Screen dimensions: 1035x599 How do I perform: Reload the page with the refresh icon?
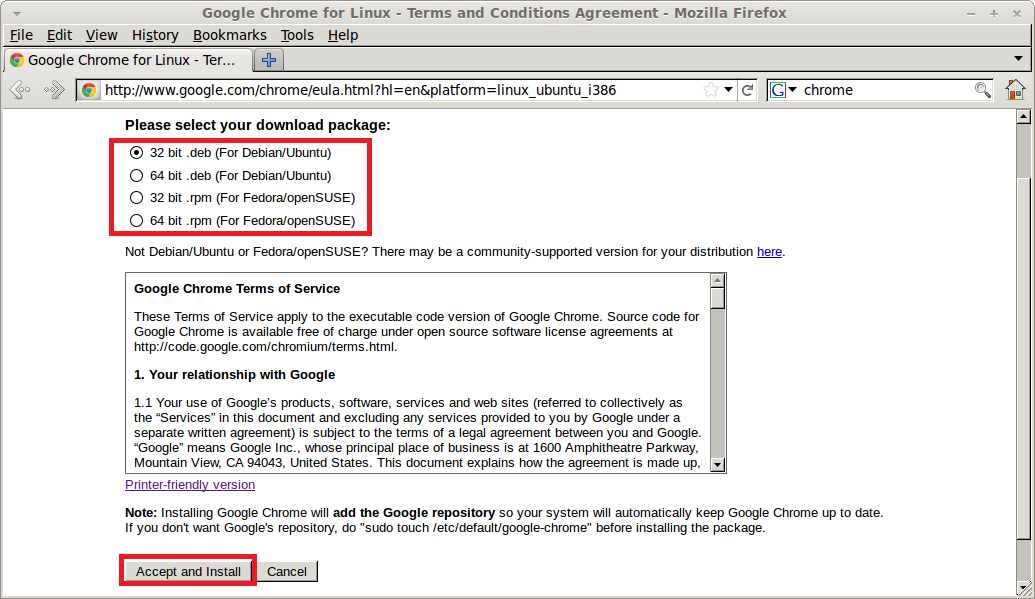tap(747, 90)
